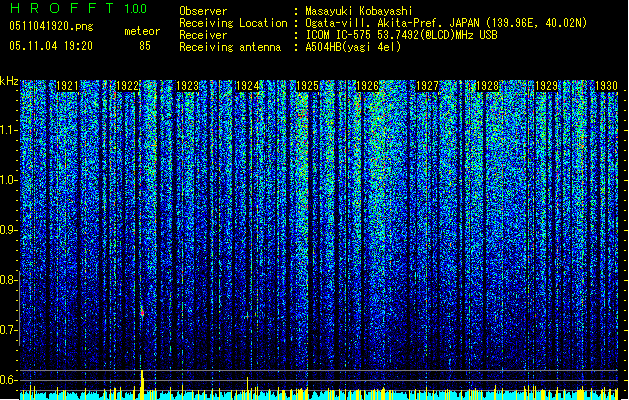
Task: Click the 1.0 frequency axis label
Action: [x=9, y=180]
